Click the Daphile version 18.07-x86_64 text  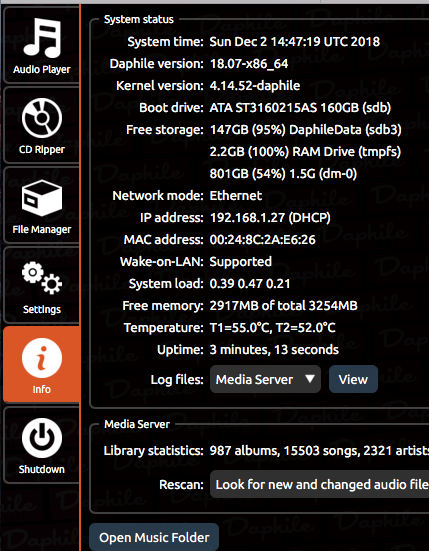point(249,64)
